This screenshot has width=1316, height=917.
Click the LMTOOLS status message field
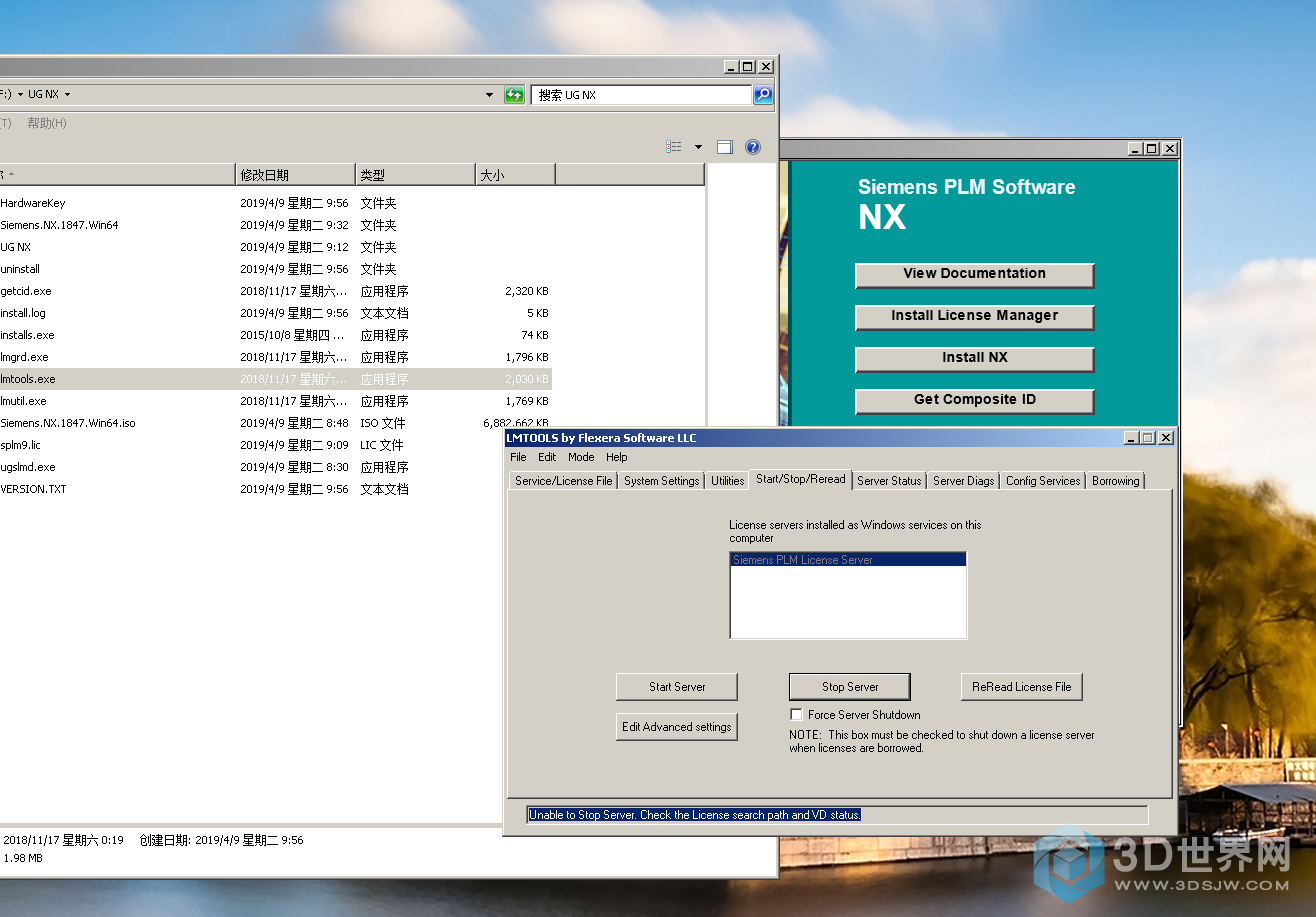(838, 815)
